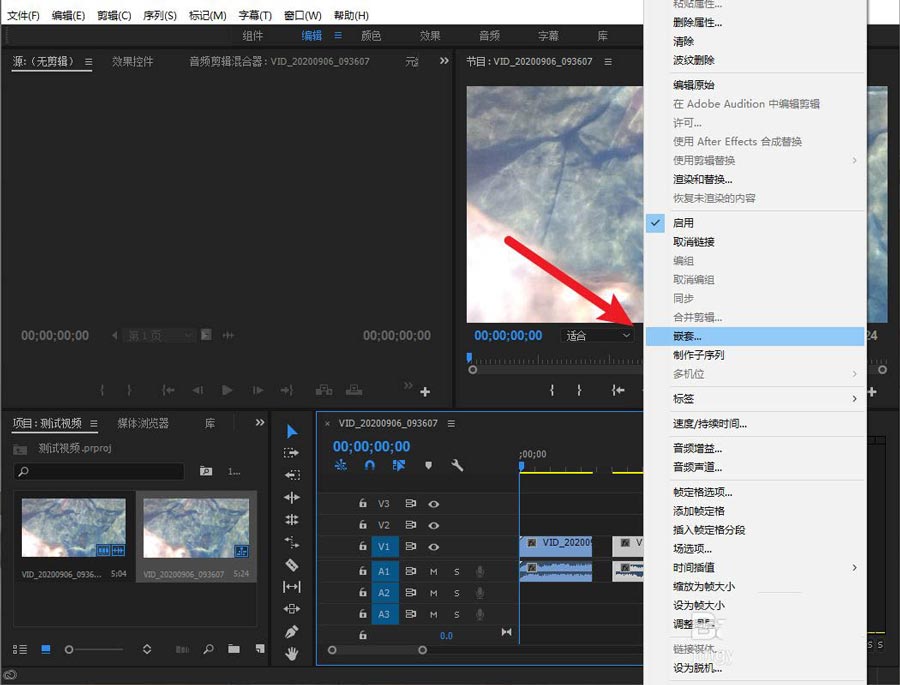Select the Hand tool
This screenshot has width=900, height=685.
coord(292,654)
